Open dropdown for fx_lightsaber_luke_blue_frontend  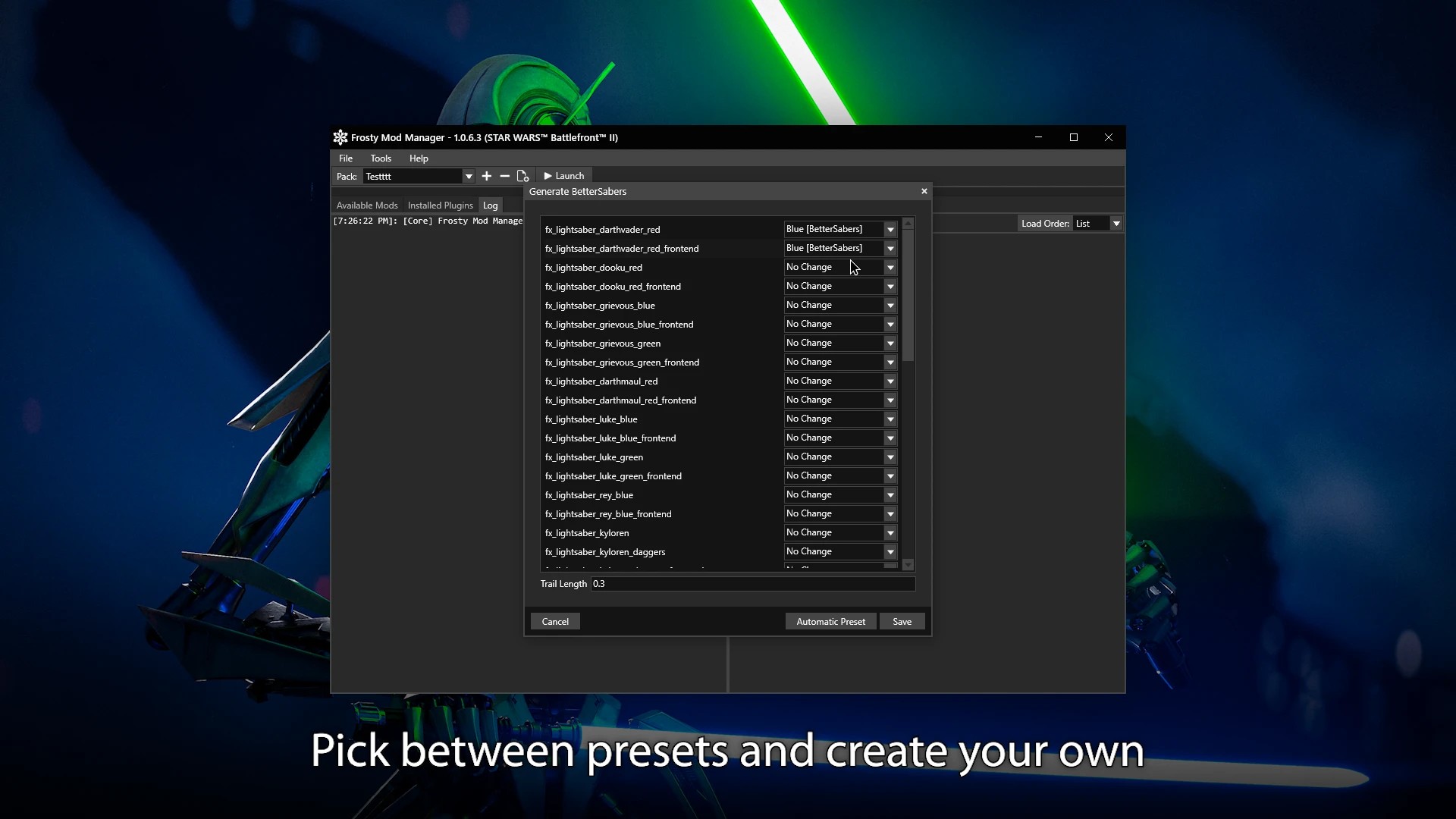pos(840,438)
